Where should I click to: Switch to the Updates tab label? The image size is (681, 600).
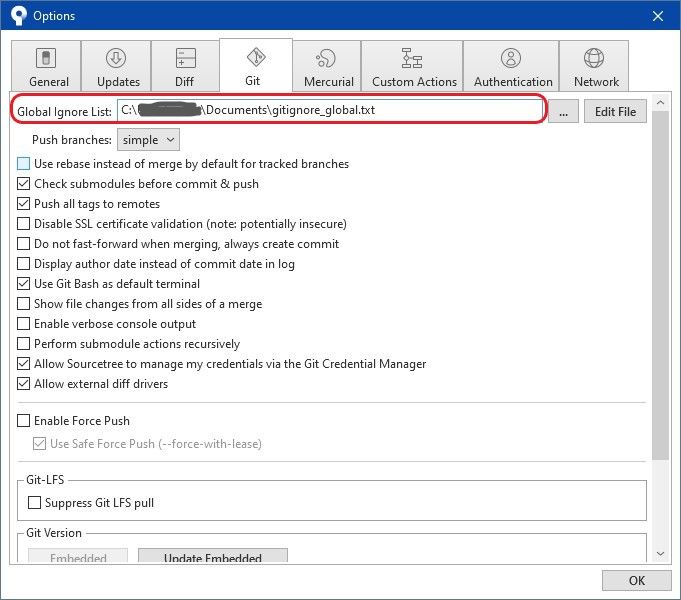pyautogui.click(x=119, y=82)
